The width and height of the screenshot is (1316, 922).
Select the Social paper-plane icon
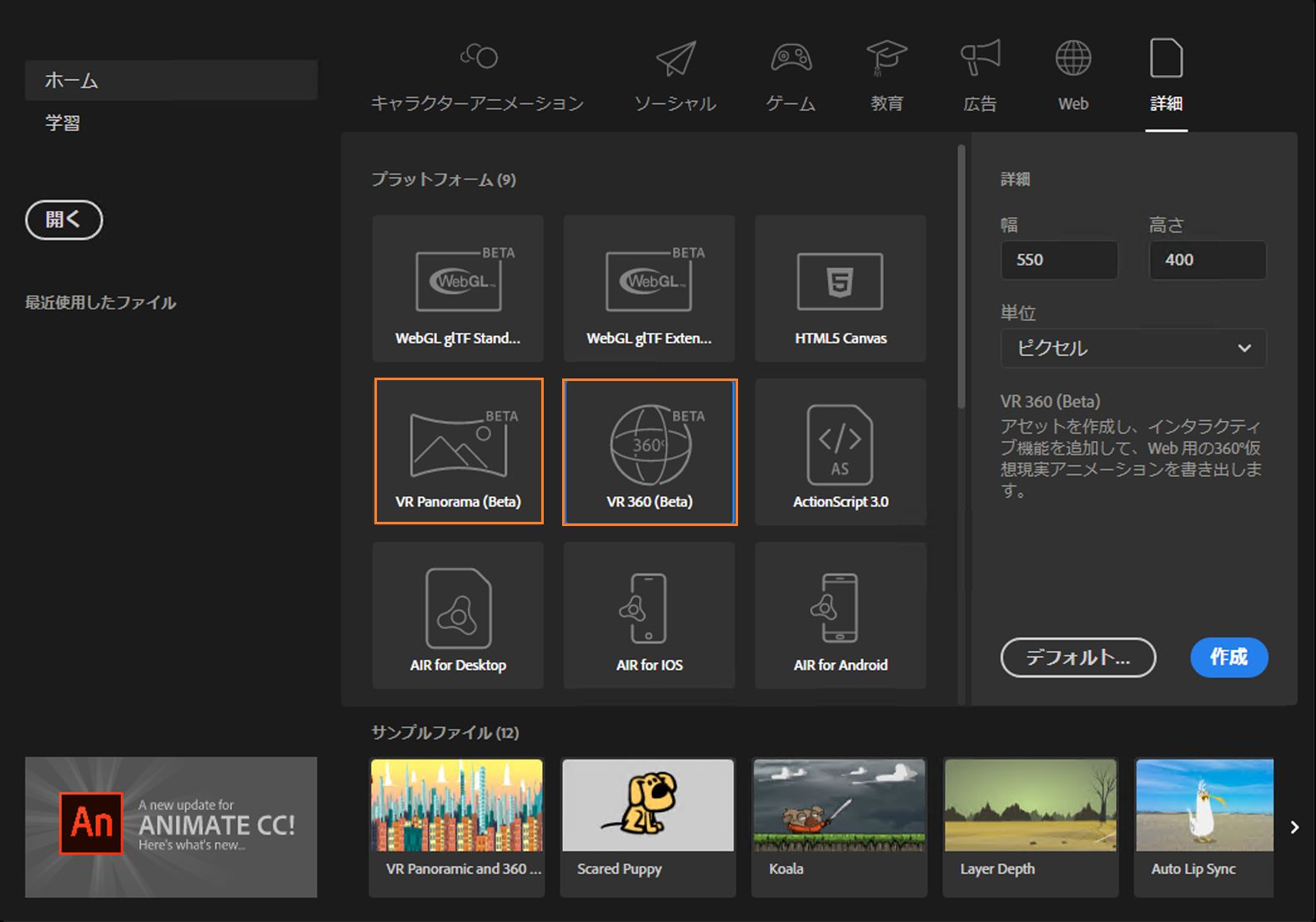(676, 58)
